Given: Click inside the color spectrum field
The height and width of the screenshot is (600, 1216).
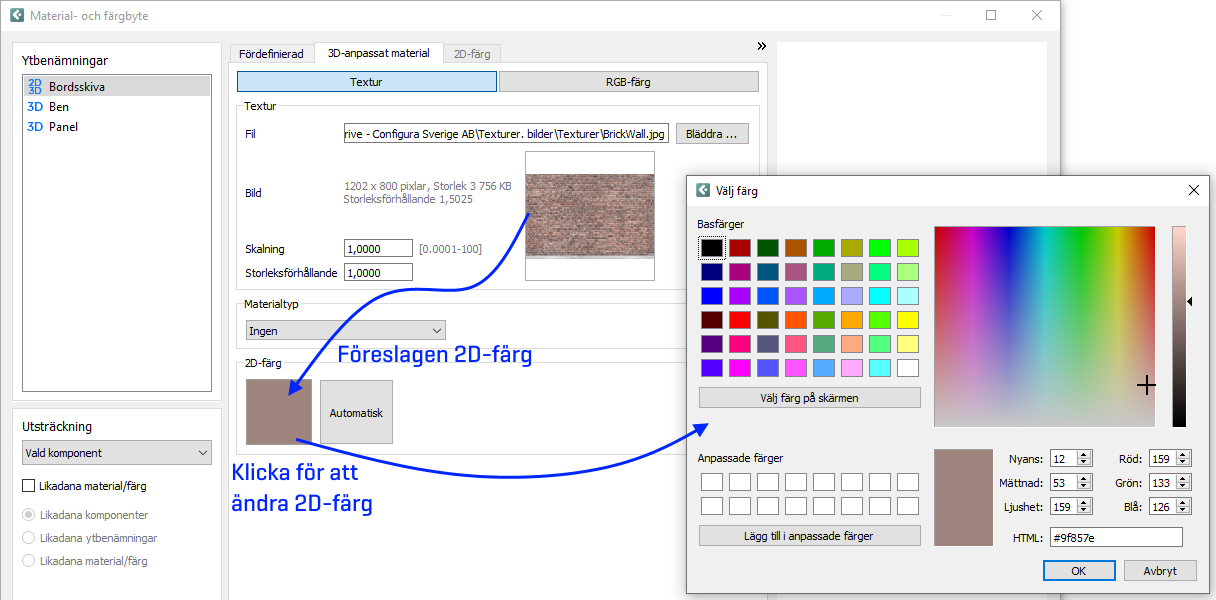Looking at the screenshot, I should coord(1045,327).
